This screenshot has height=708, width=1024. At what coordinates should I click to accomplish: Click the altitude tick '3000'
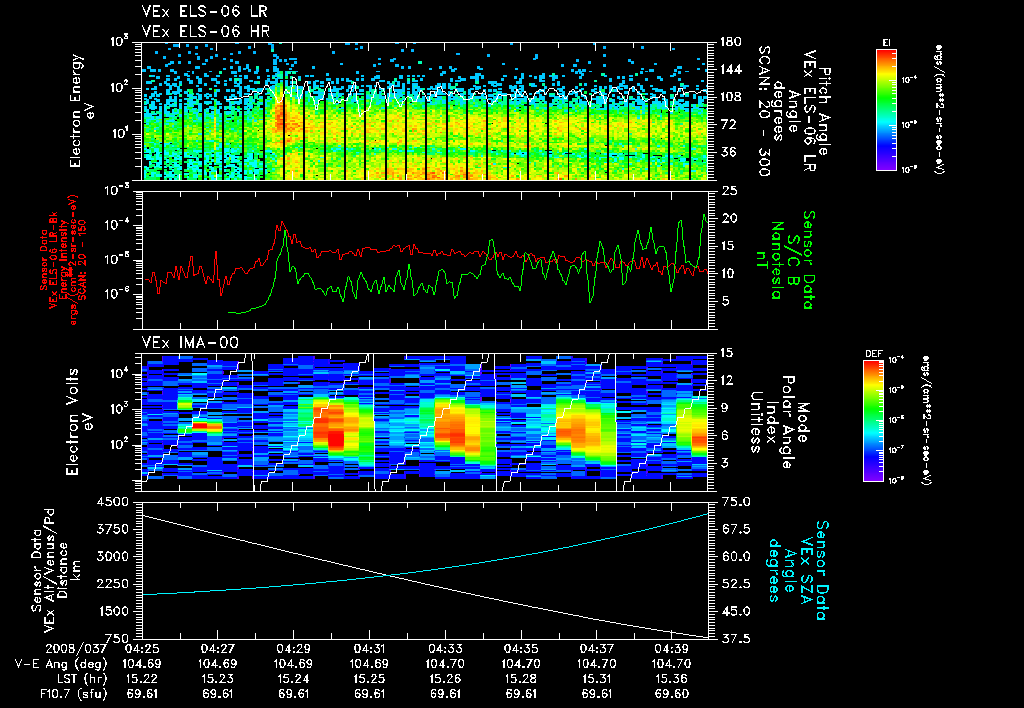112,556
